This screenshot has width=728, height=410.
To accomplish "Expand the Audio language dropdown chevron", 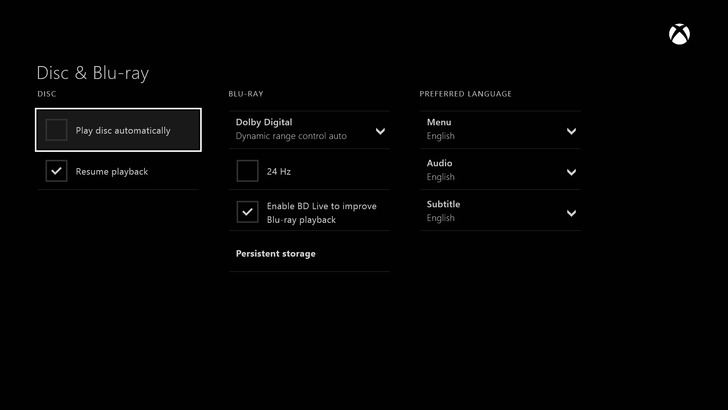I will 571,171.
